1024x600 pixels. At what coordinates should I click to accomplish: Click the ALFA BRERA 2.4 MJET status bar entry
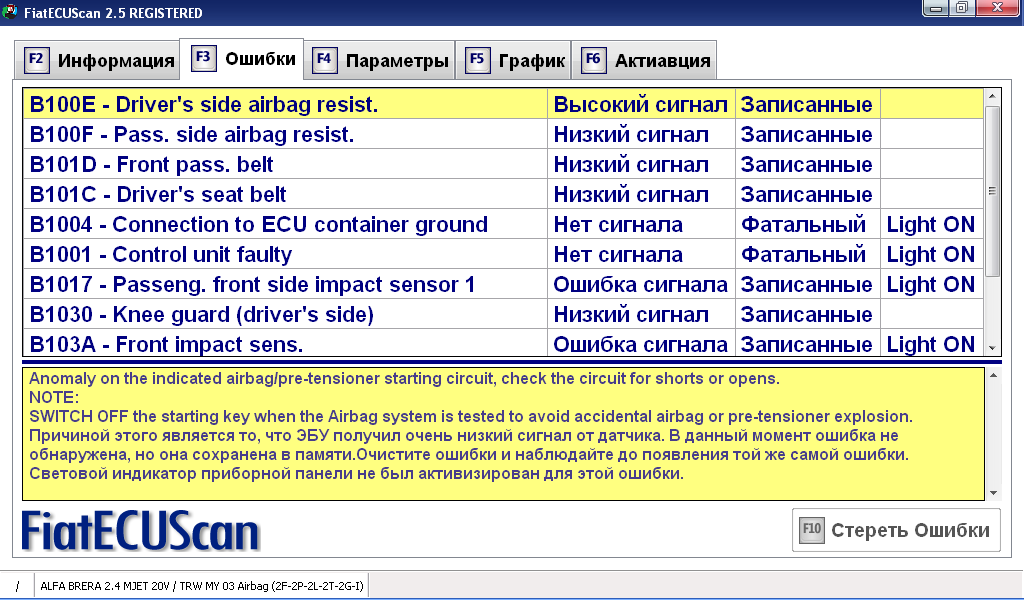[202, 586]
